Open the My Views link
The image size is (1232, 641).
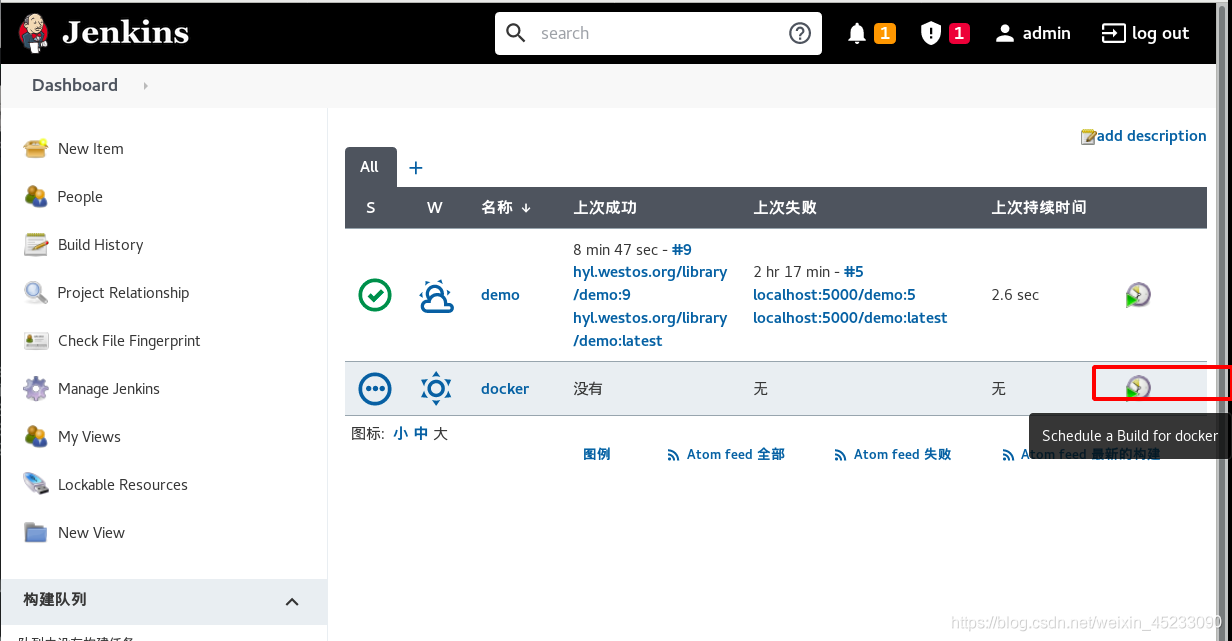tap(89, 436)
